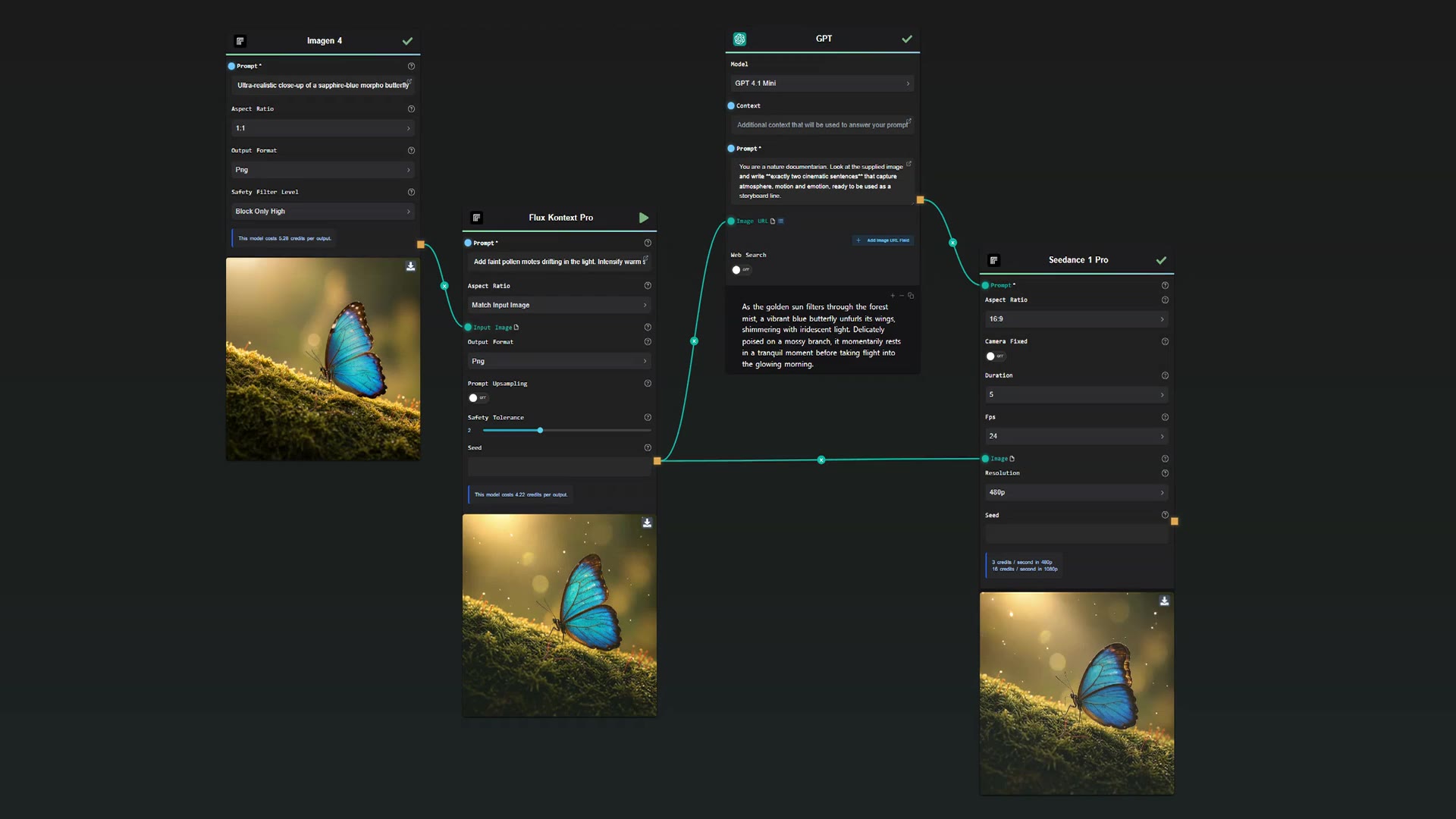Expand the GPT prompt field via its corner icon
This screenshot has height=819, width=1456.
[909, 164]
